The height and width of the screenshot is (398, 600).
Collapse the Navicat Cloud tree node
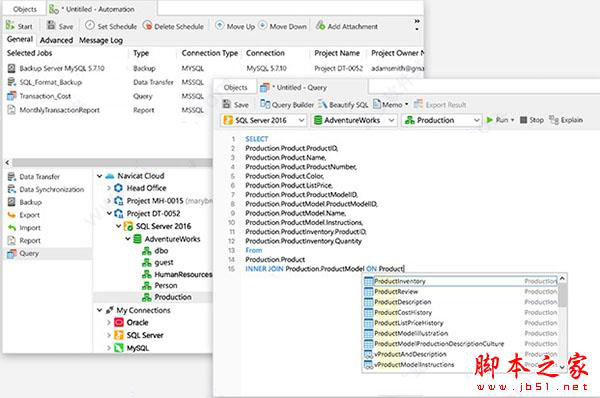tap(99, 176)
